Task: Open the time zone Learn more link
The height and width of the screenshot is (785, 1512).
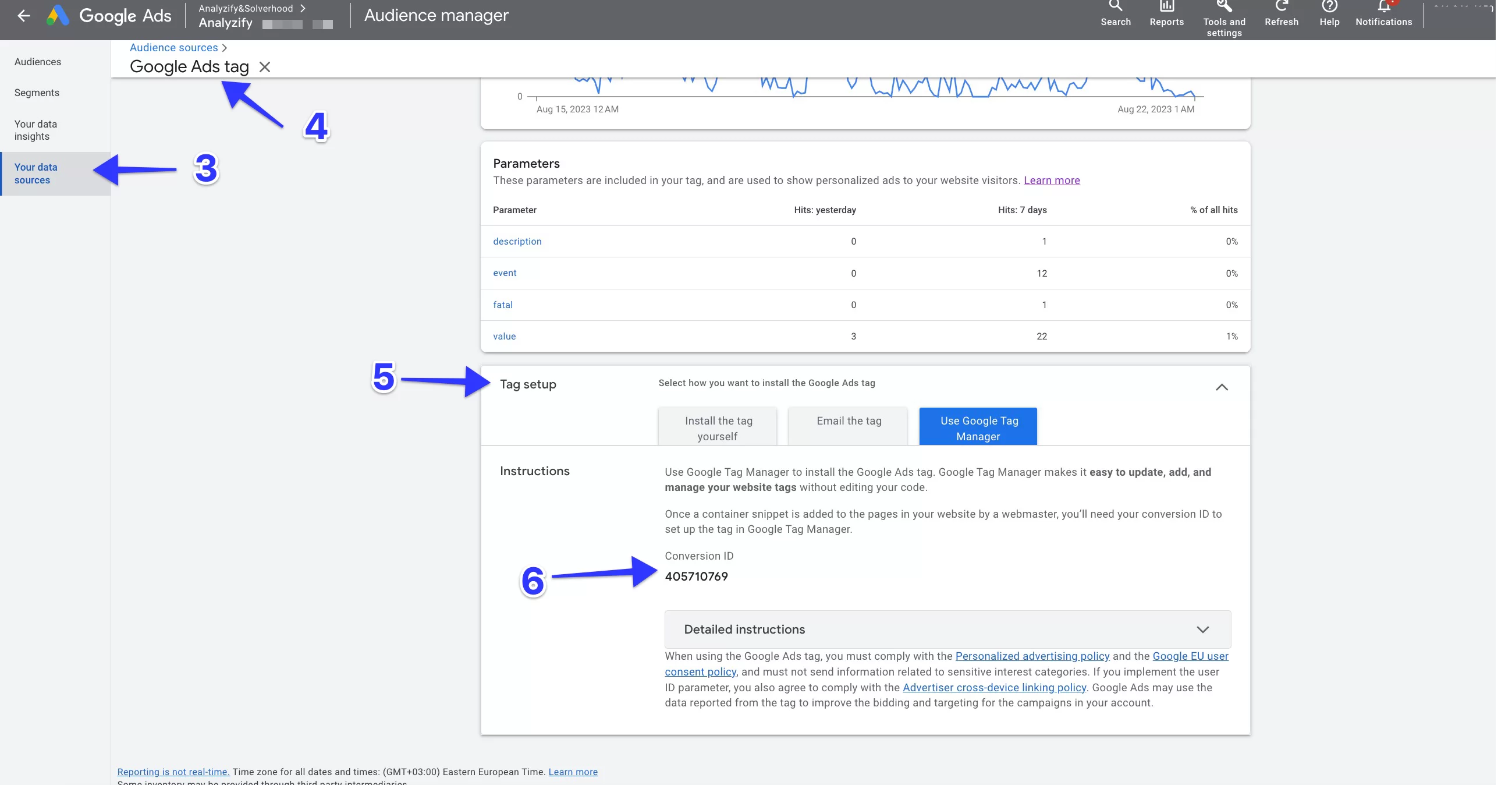Action: pyautogui.click(x=573, y=772)
